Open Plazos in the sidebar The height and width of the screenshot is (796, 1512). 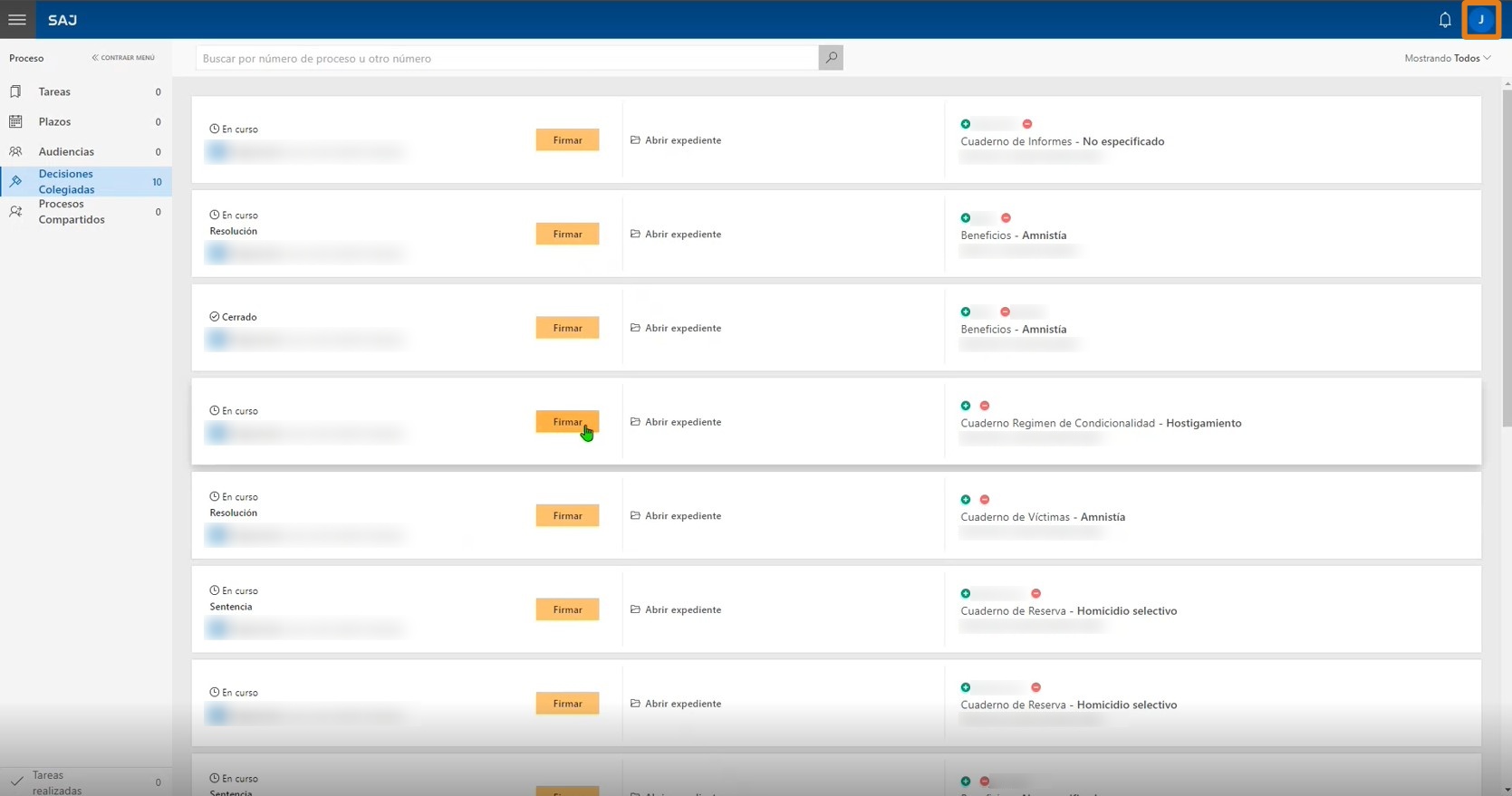[86, 121]
